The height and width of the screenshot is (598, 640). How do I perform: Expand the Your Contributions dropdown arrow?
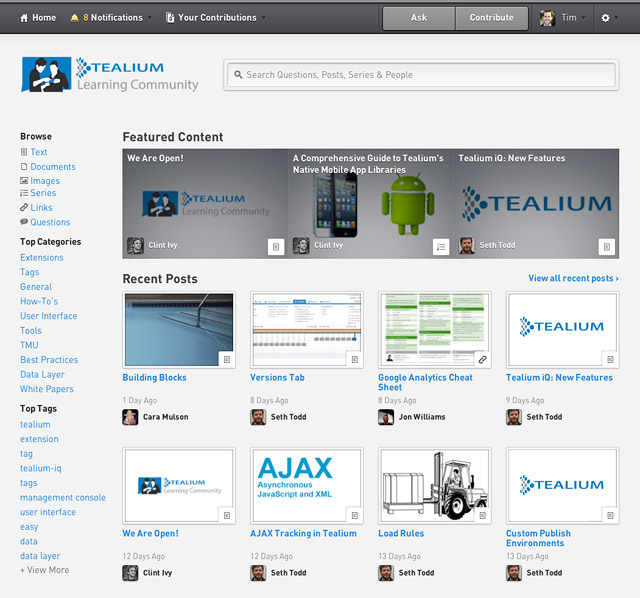pyautogui.click(x=263, y=18)
